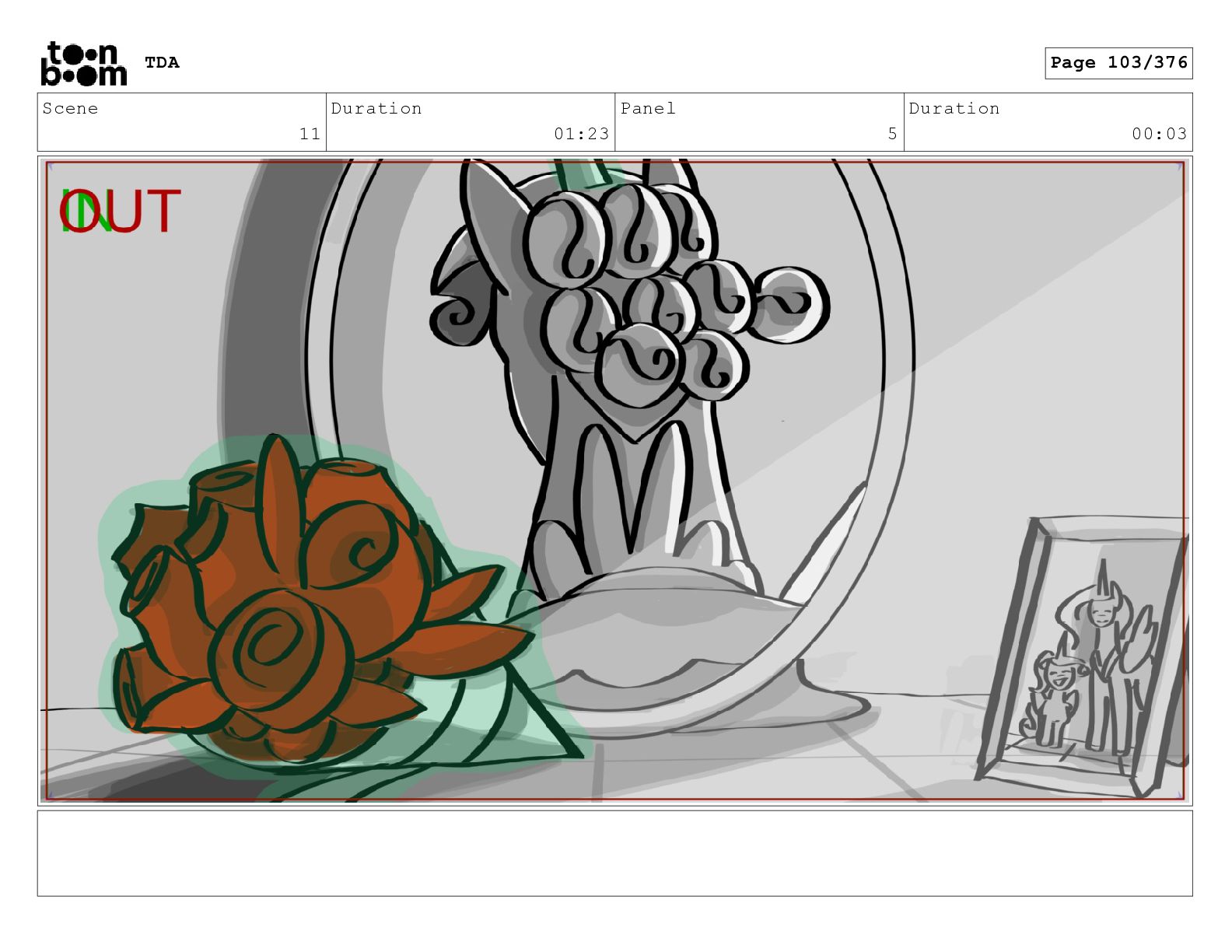Click the Panel label

coord(648,108)
